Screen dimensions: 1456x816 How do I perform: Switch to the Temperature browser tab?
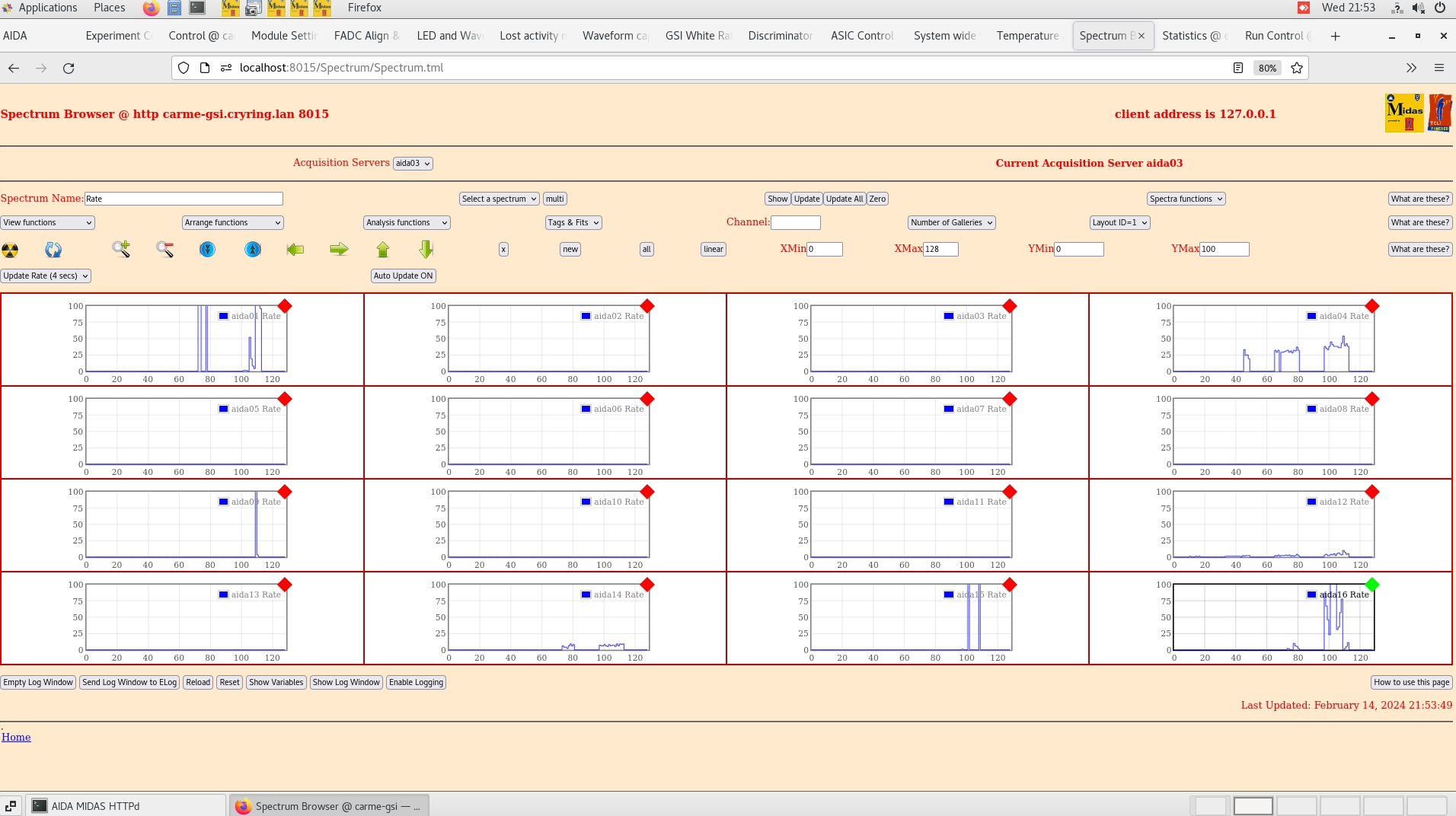1027,36
